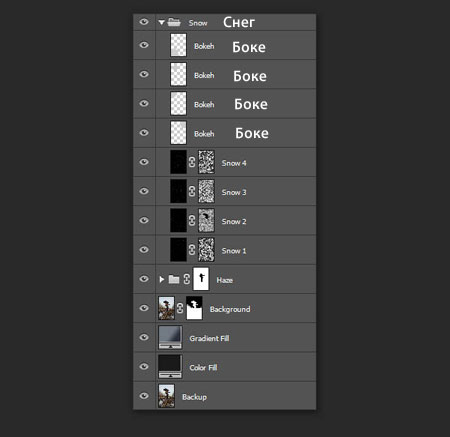The width and height of the screenshot is (450, 437).
Task: Toggle visibility of the Backup layer
Action: click(x=144, y=396)
